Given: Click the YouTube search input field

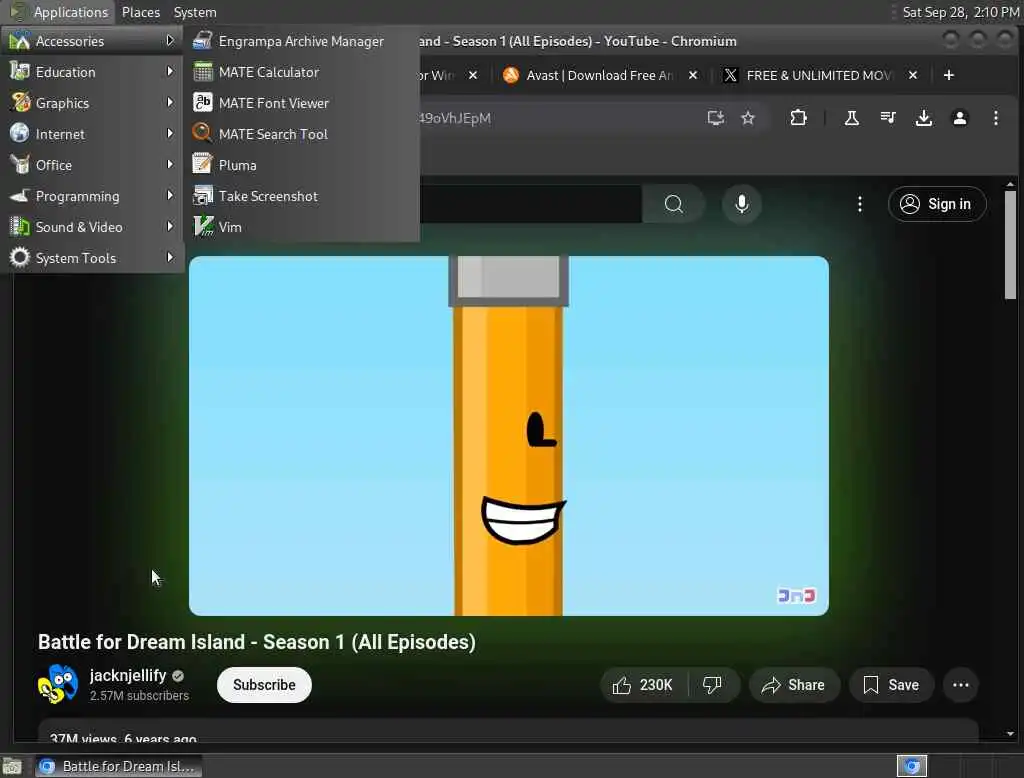Looking at the screenshot, I should click(x=531, y=204).
